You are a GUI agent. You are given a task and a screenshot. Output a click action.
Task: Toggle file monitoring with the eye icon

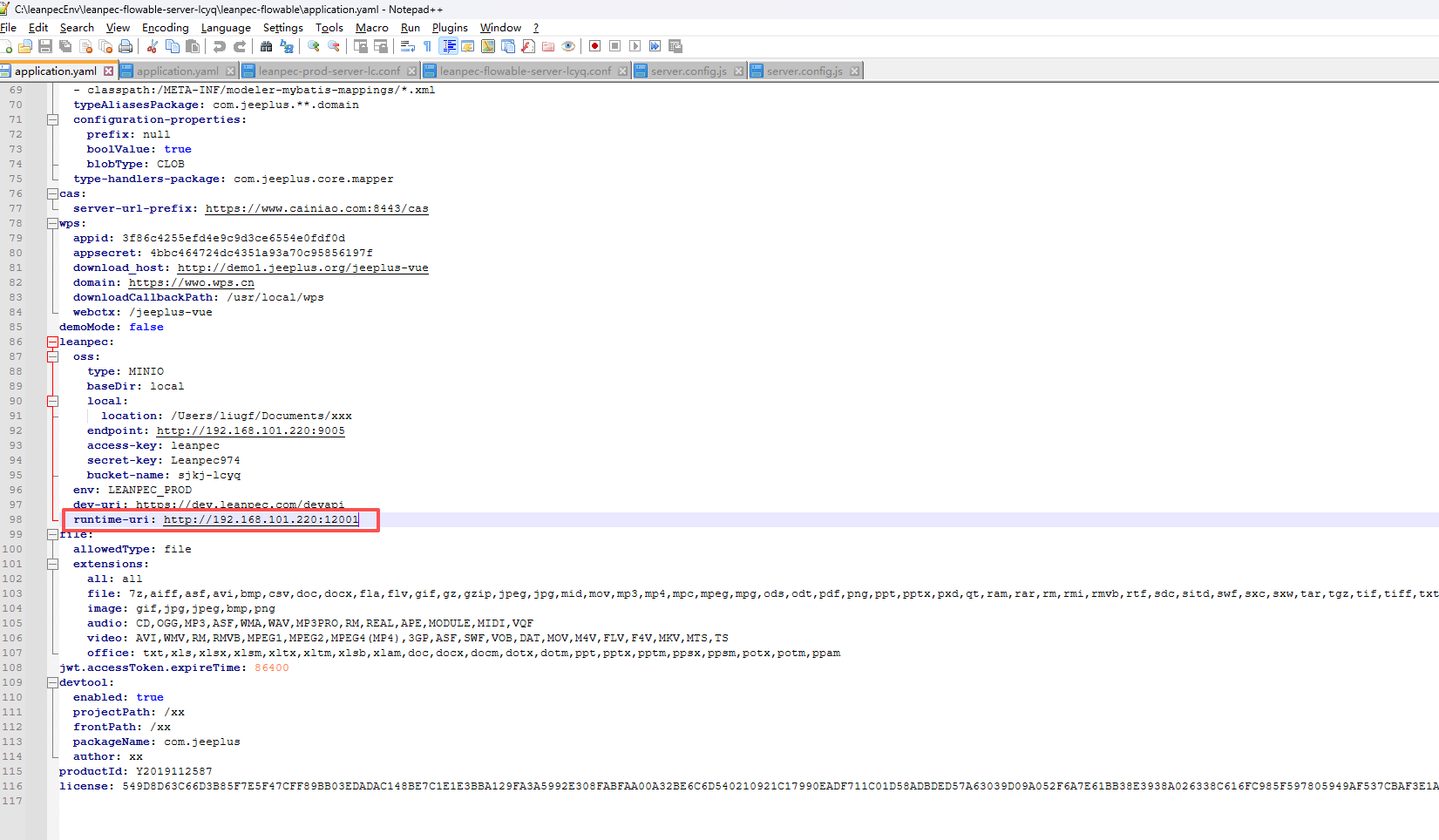568,46
